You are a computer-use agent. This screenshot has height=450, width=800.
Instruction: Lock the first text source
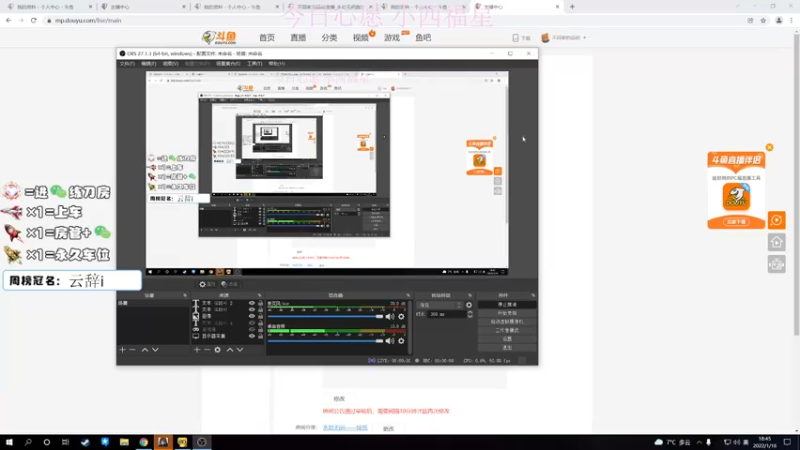[260, 303]
